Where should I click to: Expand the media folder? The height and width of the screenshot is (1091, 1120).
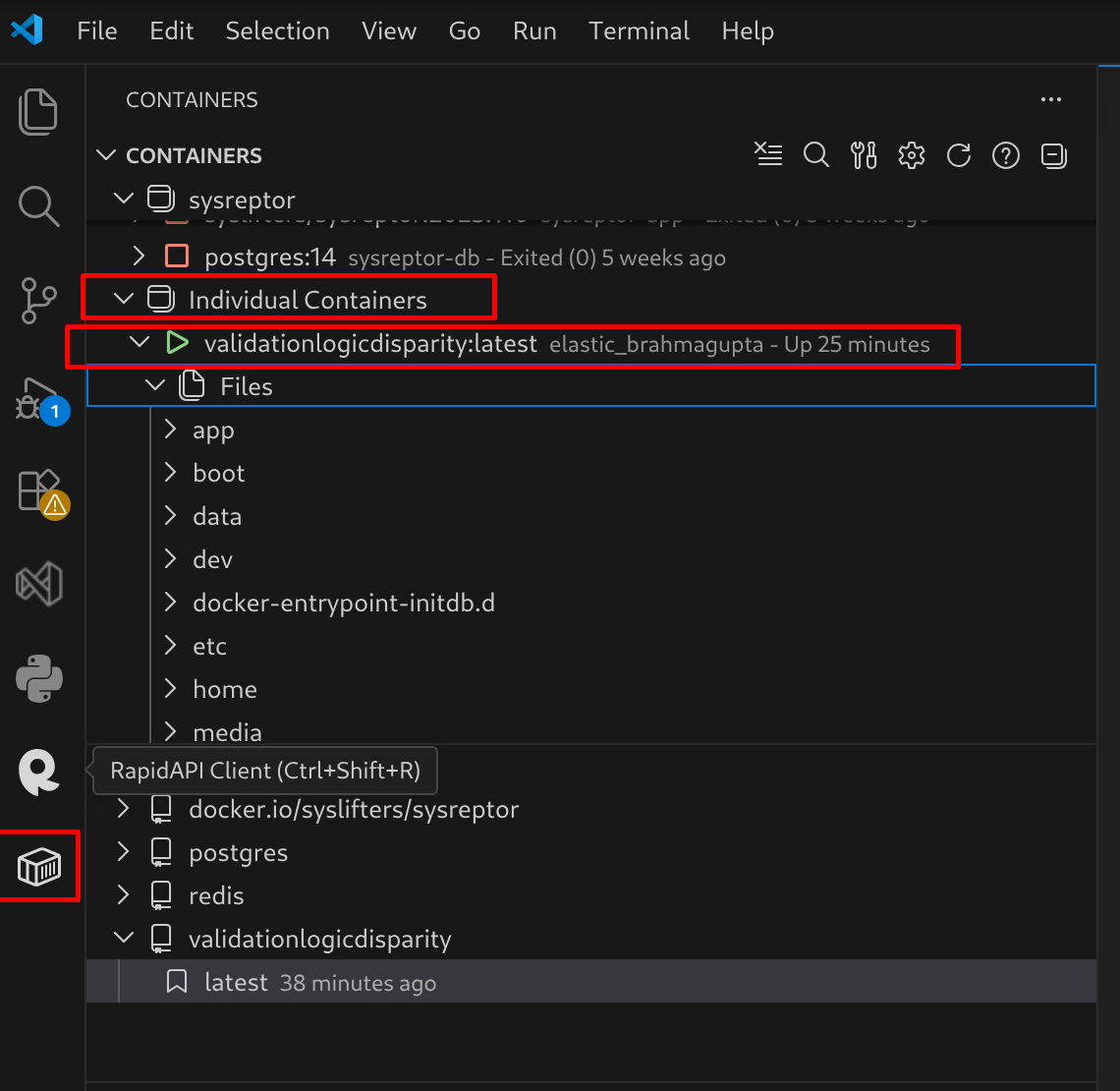point(170,731)
